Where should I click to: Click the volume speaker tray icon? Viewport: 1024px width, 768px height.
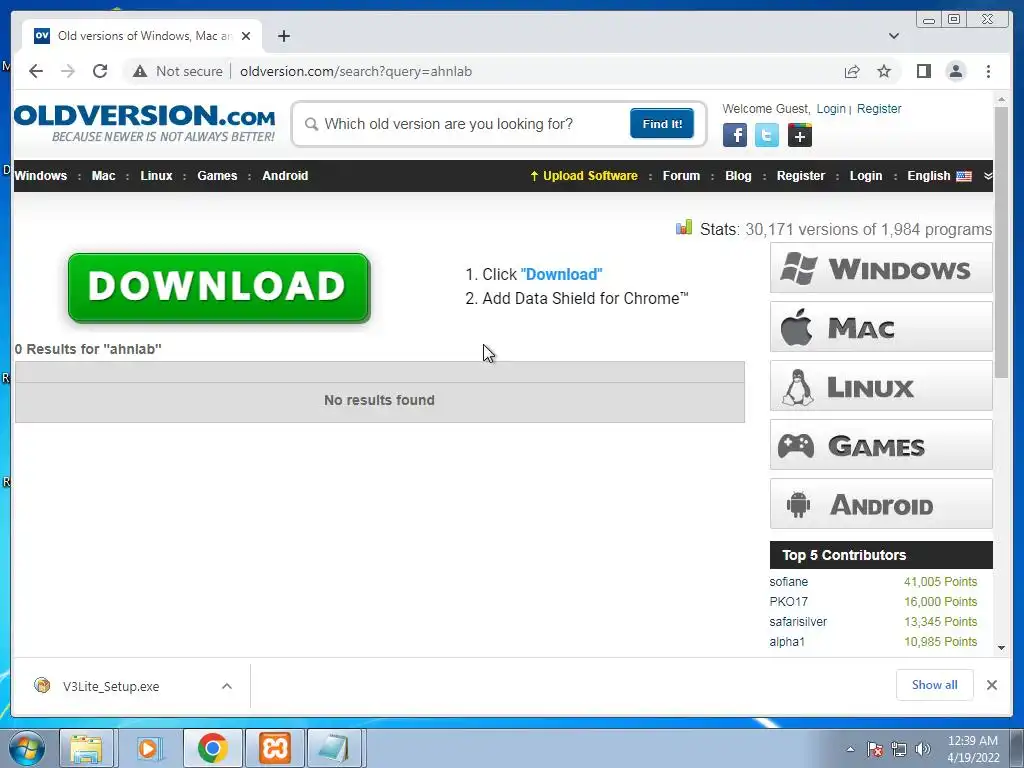[x=923, y=749]
